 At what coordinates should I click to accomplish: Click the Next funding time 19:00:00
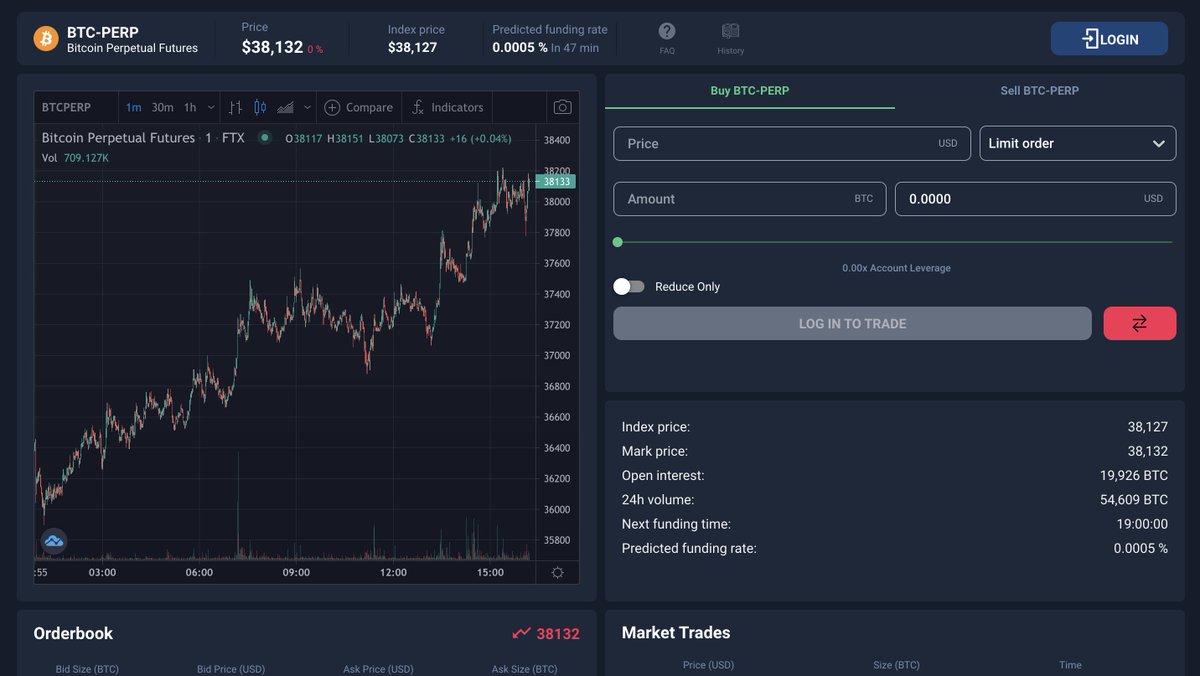(1142, 524)
